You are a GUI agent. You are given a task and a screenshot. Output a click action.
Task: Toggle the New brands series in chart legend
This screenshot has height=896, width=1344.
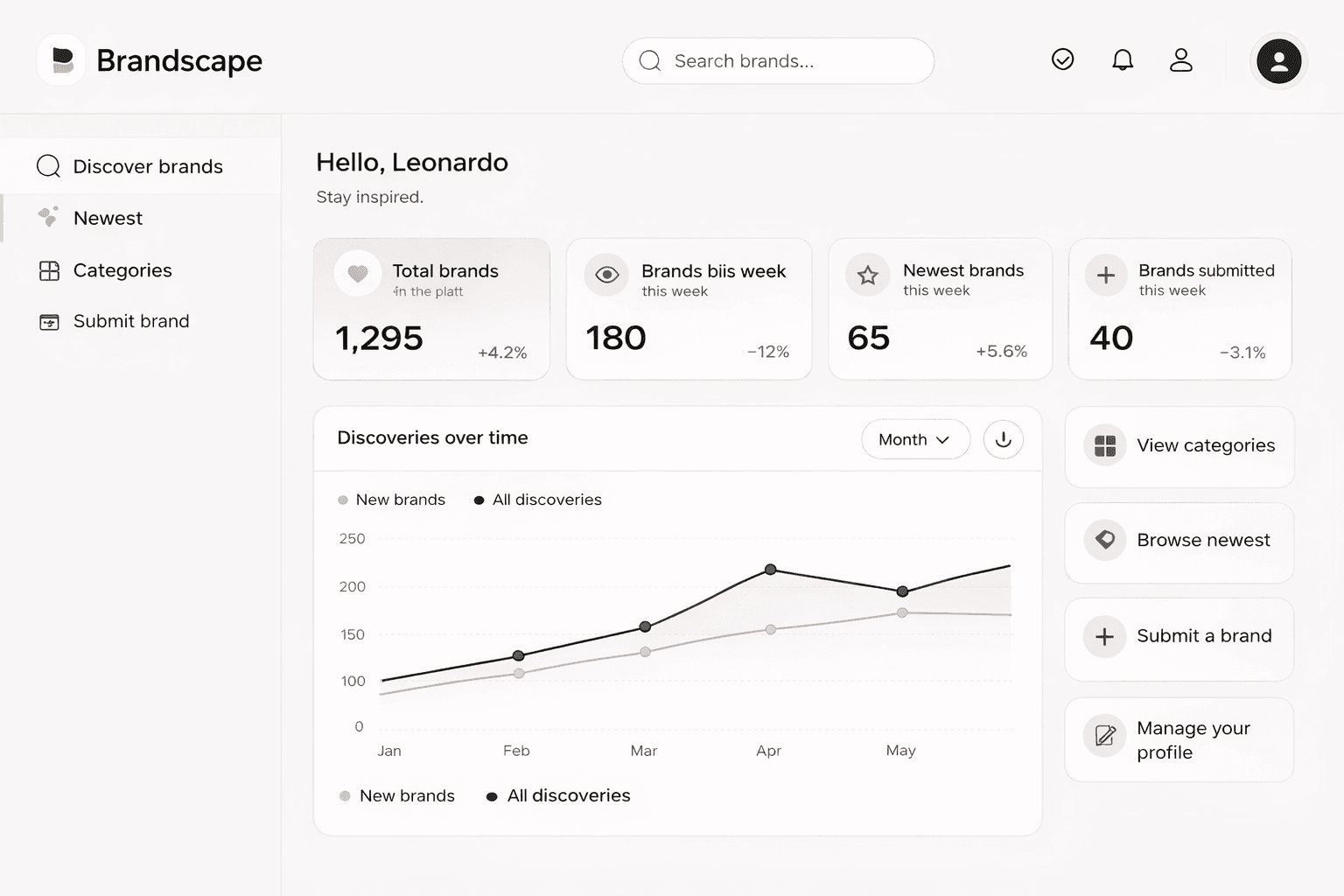click(391, 499)
